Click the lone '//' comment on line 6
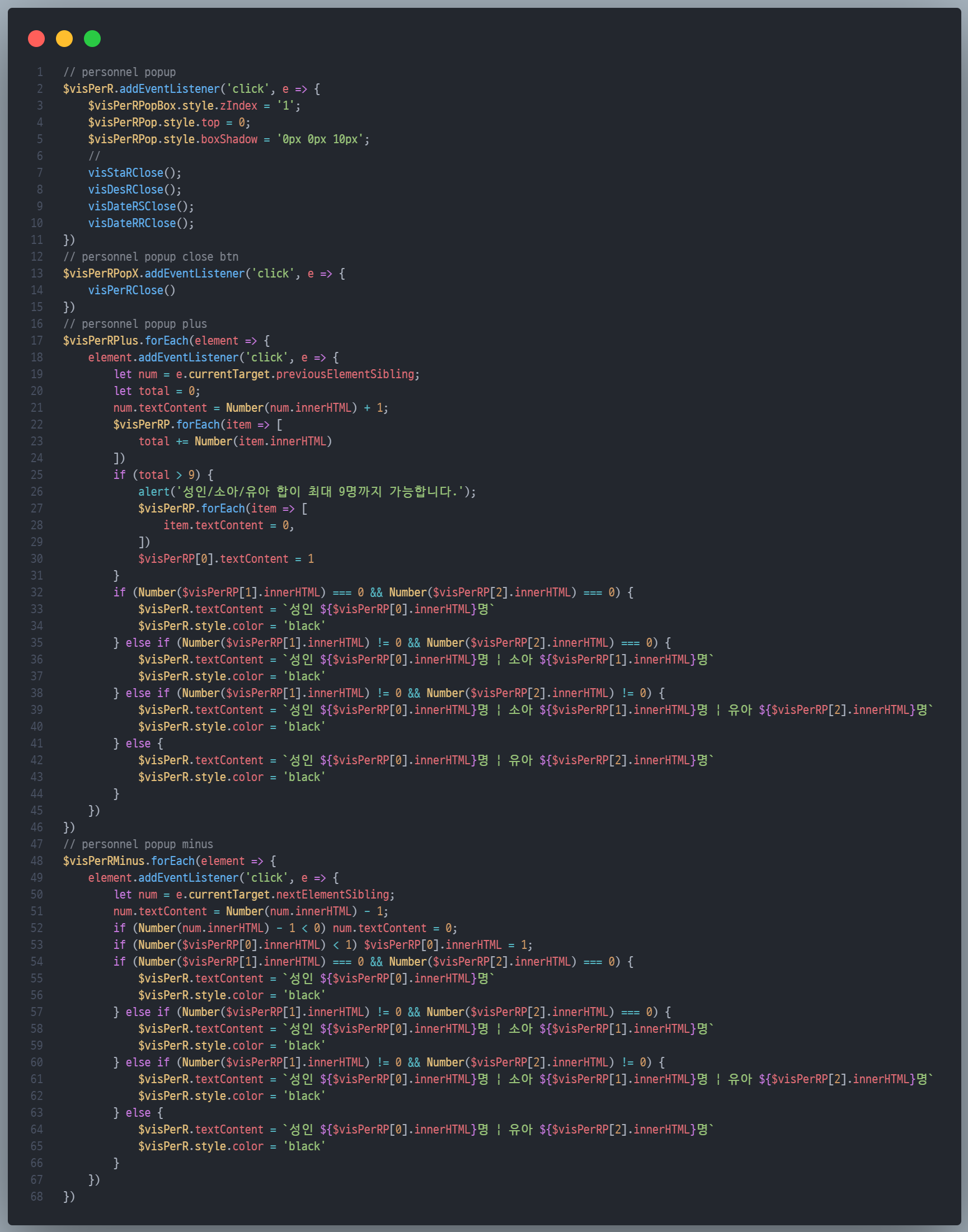 (94, 156)
